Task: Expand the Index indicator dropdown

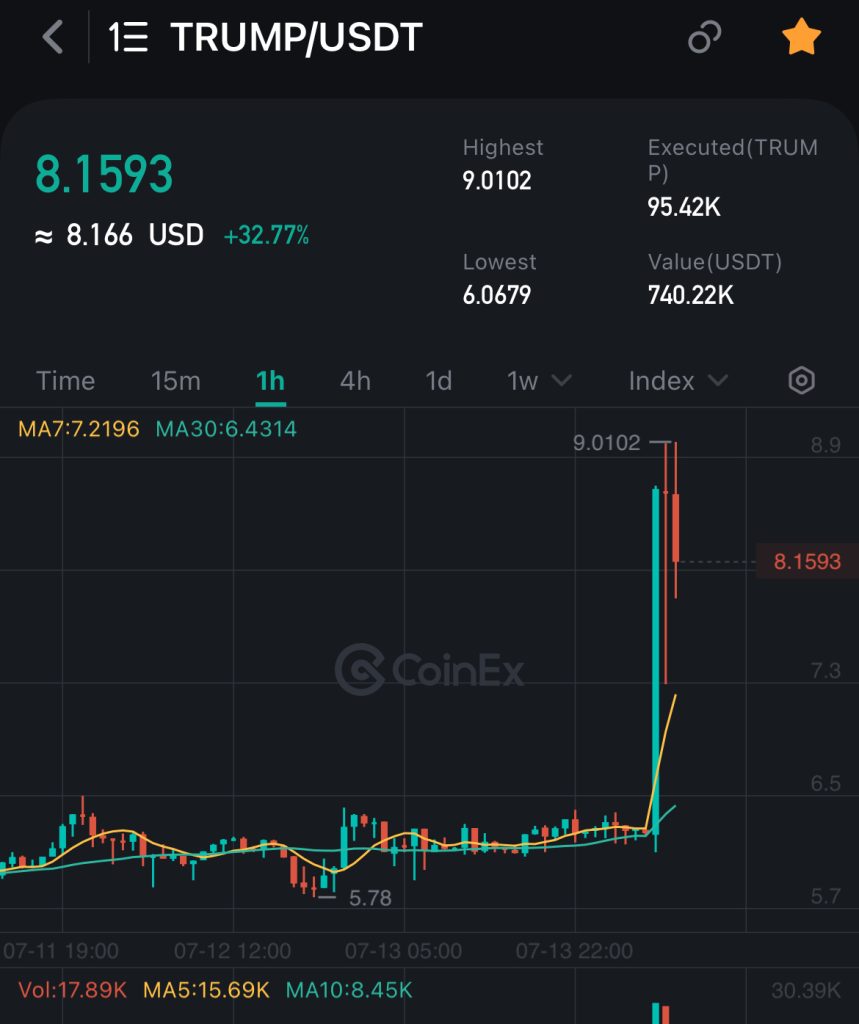Action: pyautogui.click(x=678, y=381)
